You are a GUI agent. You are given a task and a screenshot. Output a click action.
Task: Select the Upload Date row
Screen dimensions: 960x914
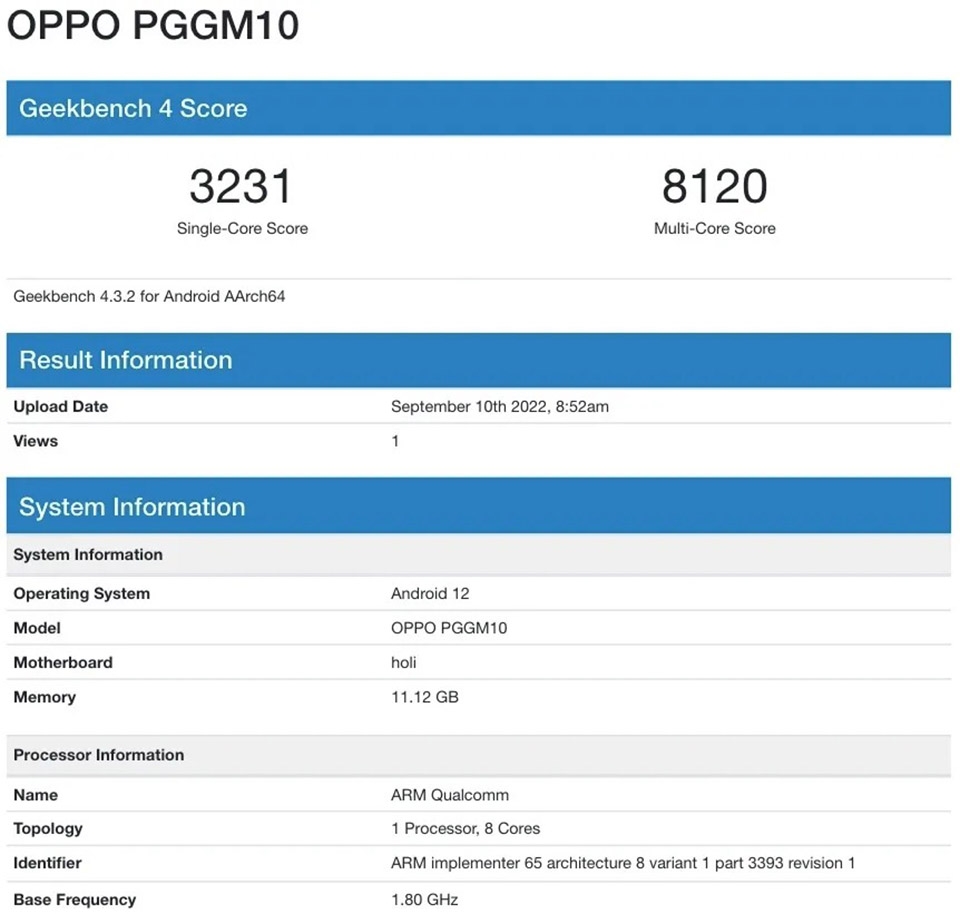60,406
